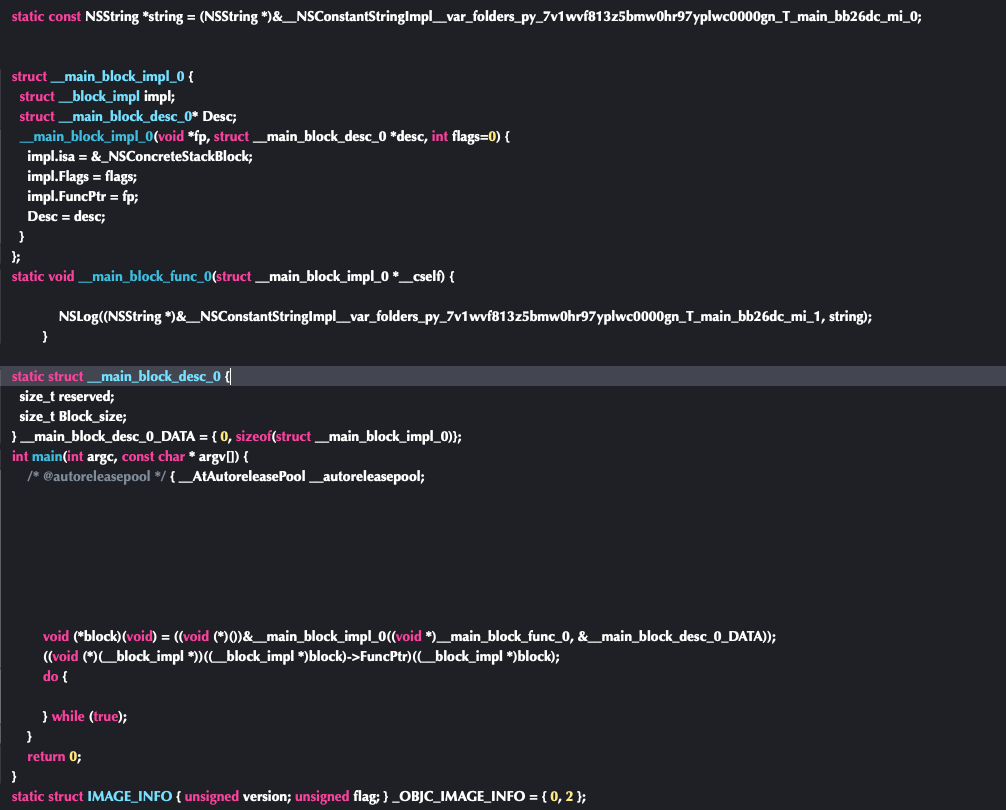Click the "Block_size" member name
The height and width of the screenshot is (810, 1006).
point(90,416)
